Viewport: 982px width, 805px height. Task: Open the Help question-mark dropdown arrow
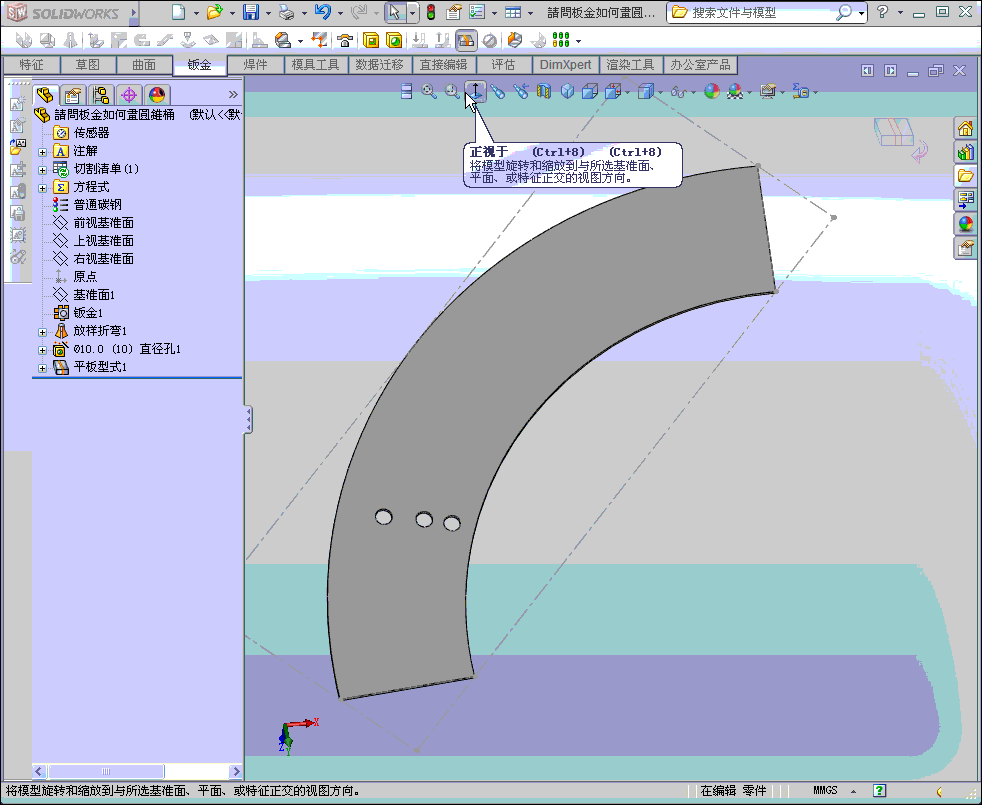(x=901, y=13)
